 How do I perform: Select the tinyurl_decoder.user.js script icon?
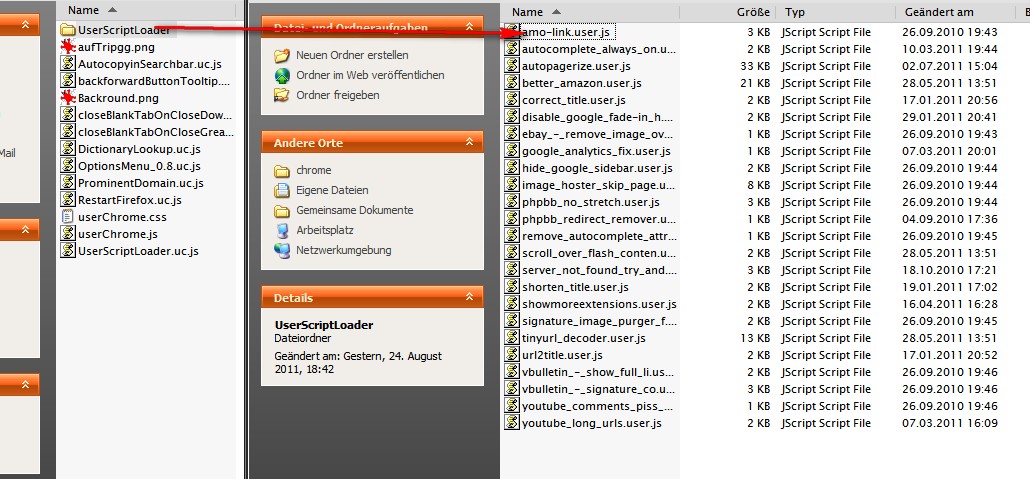512,338
